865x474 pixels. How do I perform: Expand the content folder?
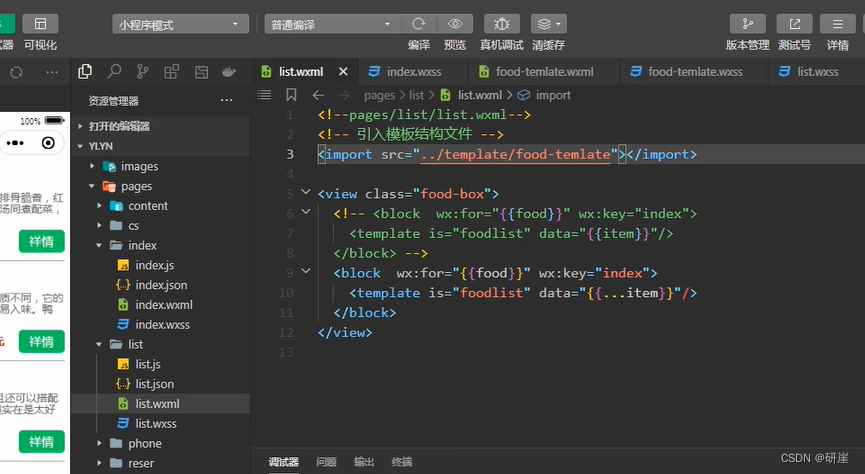tap(161, 206)
